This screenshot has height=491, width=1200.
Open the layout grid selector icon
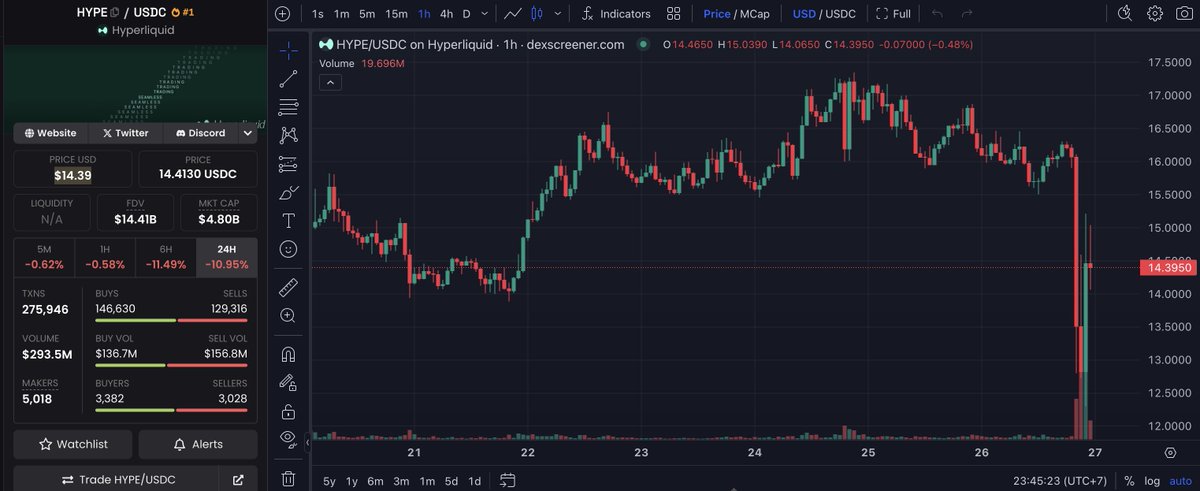click(674, 14)
